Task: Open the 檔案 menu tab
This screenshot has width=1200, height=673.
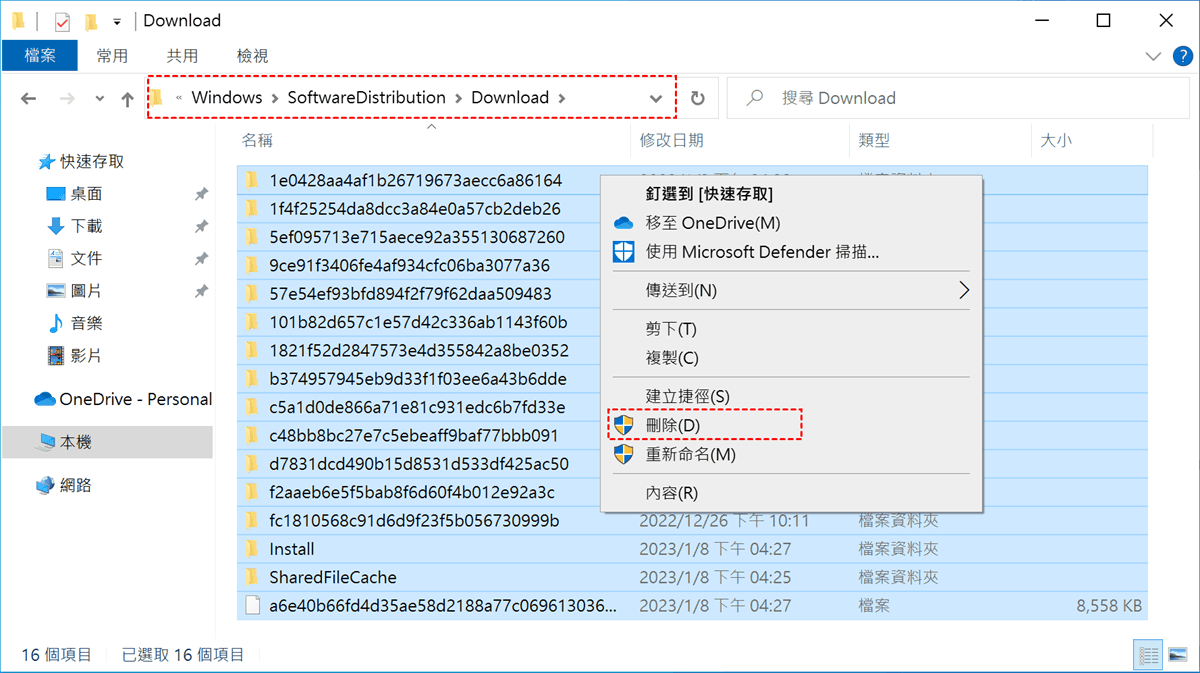Action: pos(40,56)
